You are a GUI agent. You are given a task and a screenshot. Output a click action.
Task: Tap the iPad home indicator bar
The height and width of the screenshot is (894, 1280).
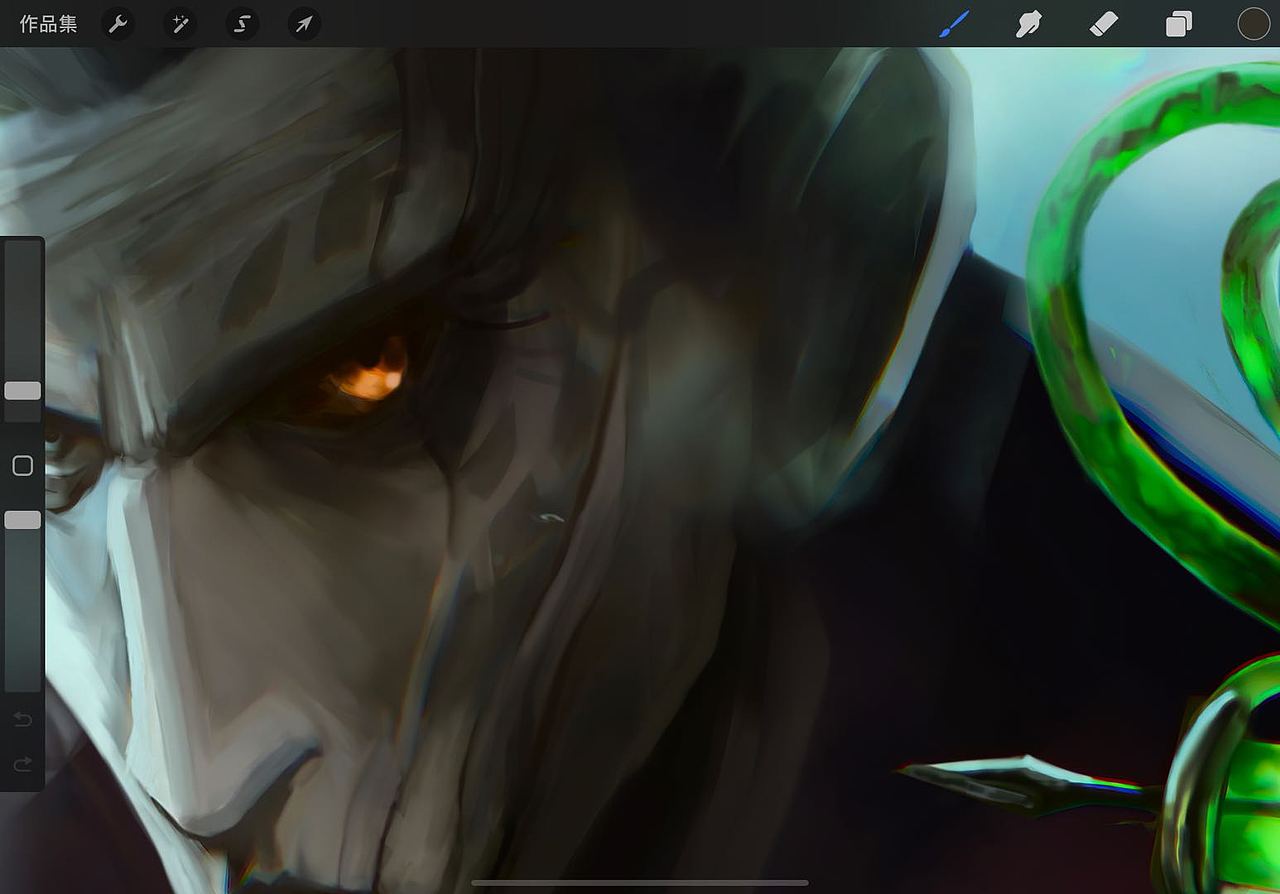pyautogui.click(x=640, y=883)
